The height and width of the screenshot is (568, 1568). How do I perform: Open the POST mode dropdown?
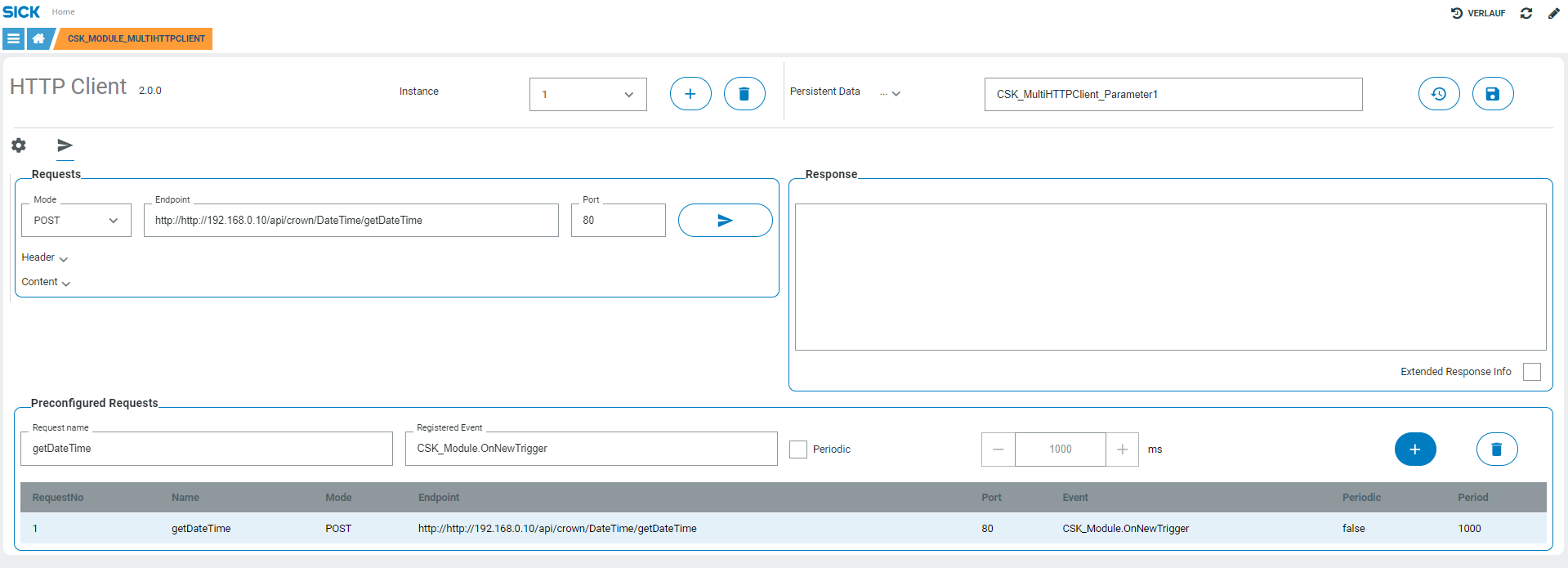(76, 221)
